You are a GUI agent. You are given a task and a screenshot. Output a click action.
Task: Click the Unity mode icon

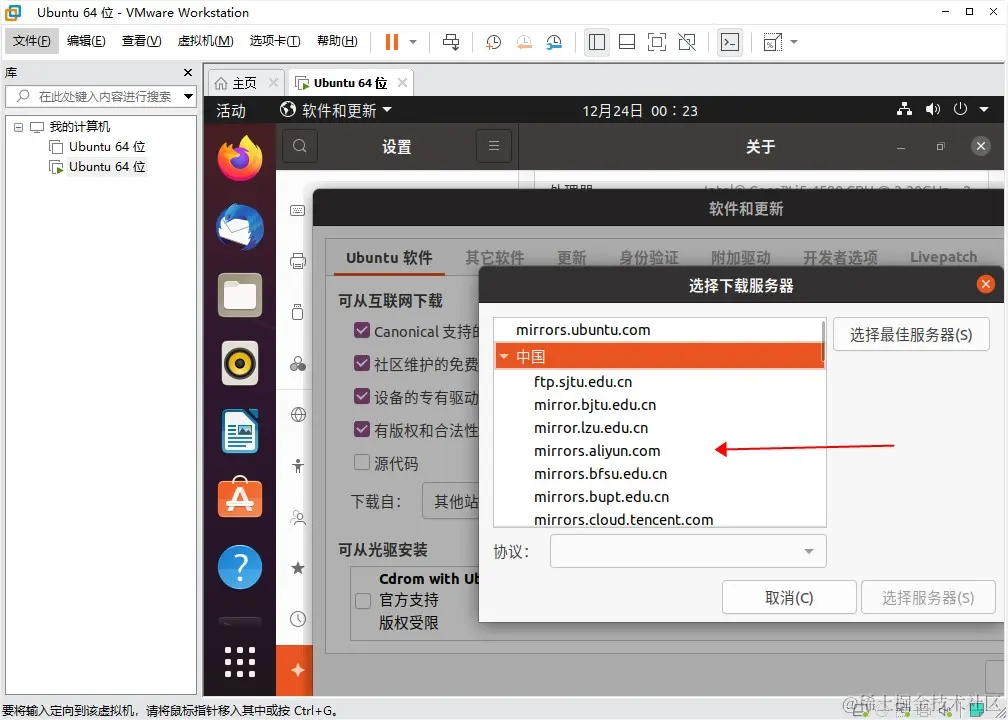(687, 42)
